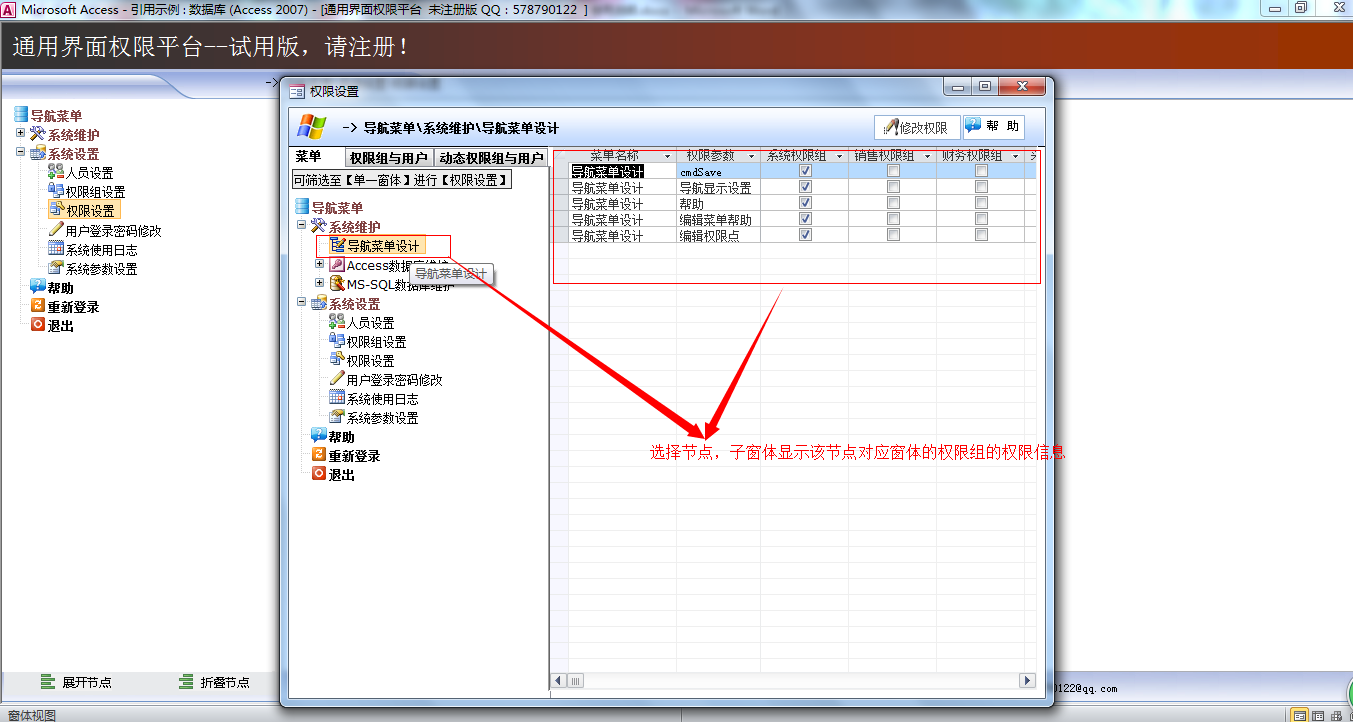
Task: Click the 系统使用日志 icon in dialog tree
Action: pos(337,398)
